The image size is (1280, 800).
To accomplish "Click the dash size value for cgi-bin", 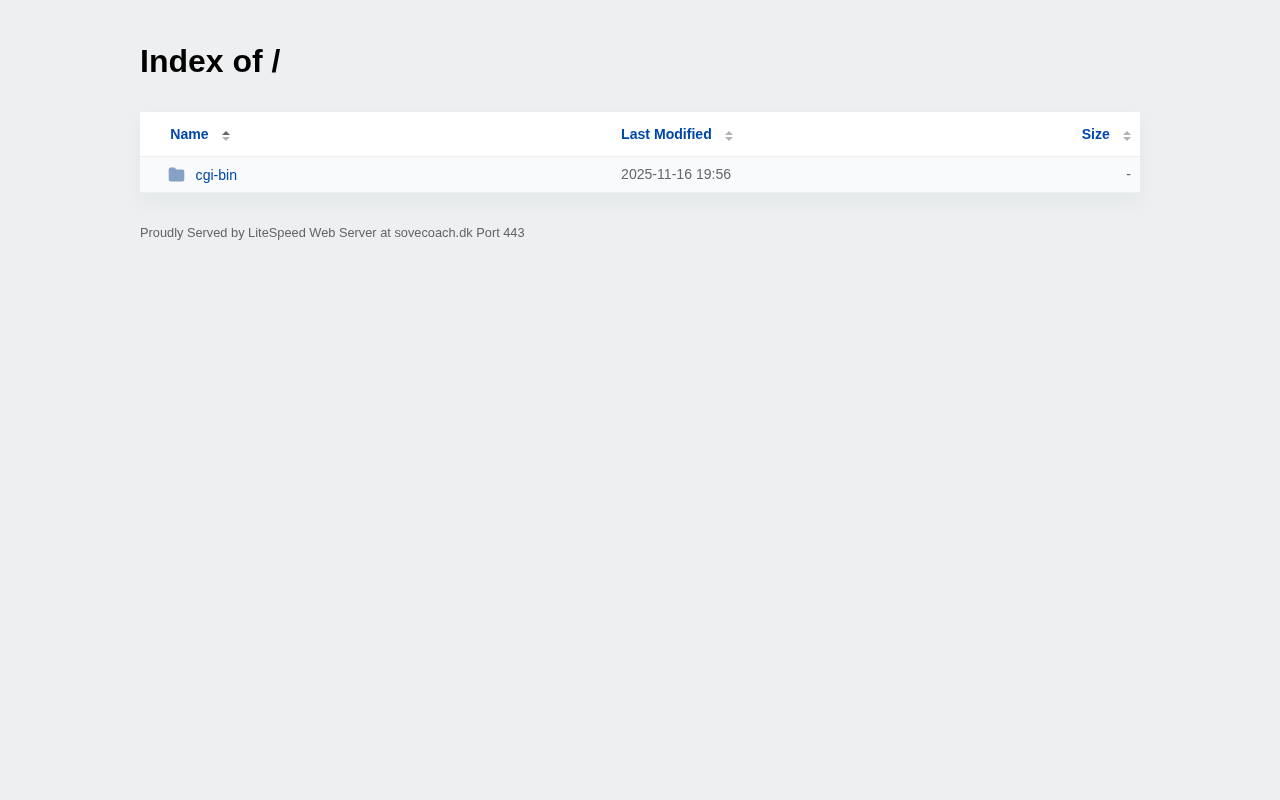I will tap(1128, 174).
